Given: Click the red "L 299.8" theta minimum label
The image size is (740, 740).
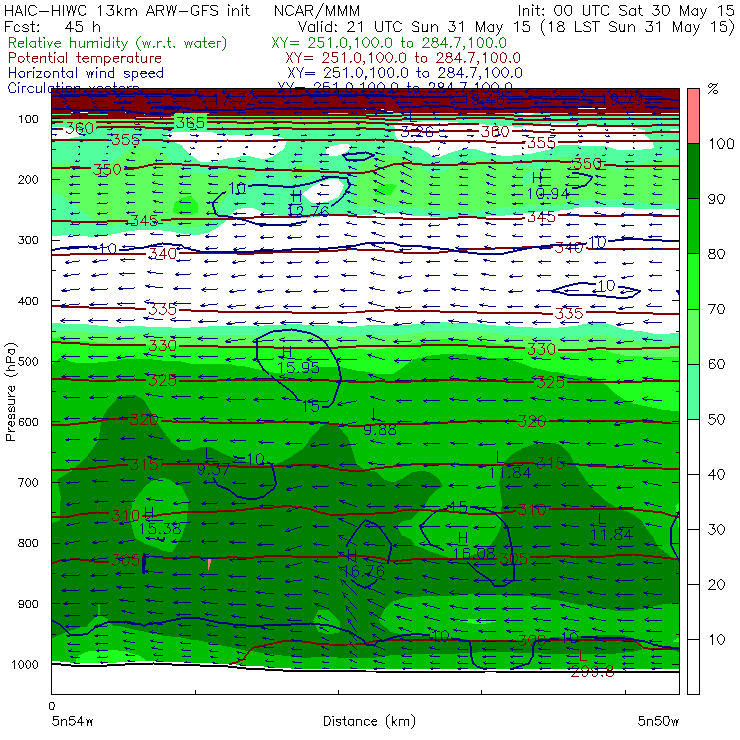Looking at the screenshot, I should point(592,664).
